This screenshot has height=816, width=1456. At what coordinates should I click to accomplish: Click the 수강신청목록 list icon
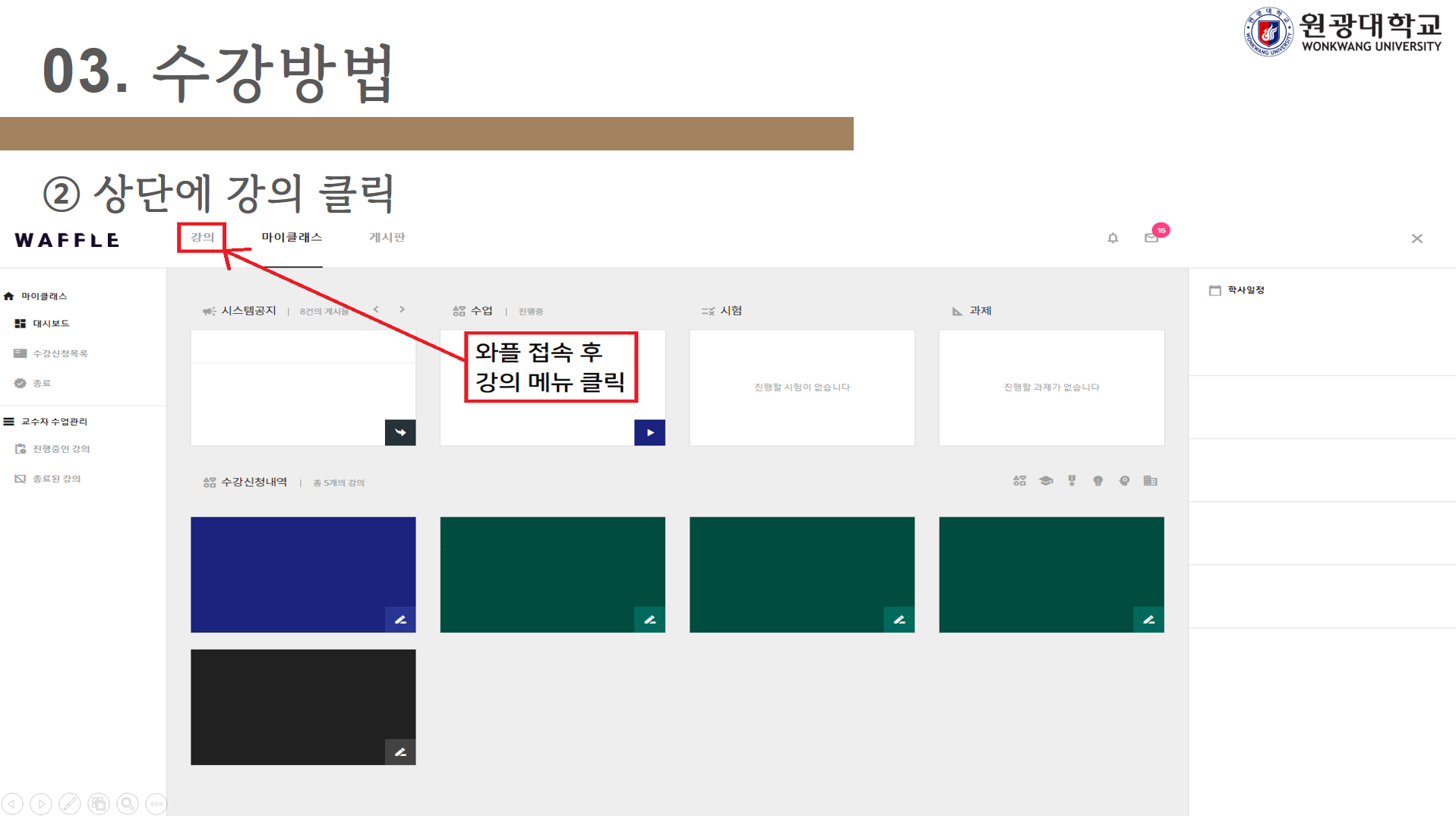coord(20,353)
